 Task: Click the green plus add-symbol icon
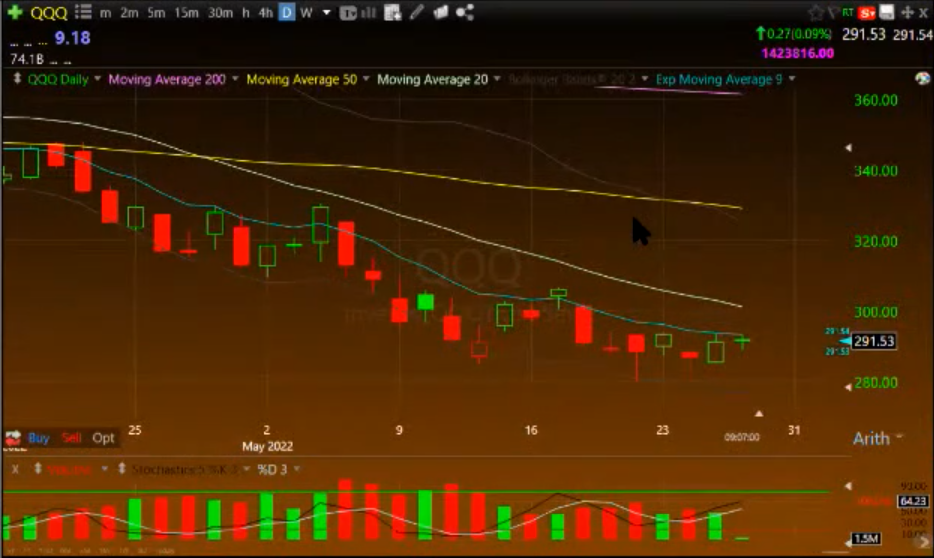tap(15, 12)
